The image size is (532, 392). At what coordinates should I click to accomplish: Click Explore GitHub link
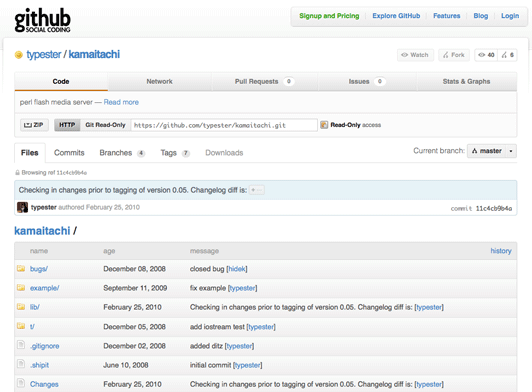396,16
